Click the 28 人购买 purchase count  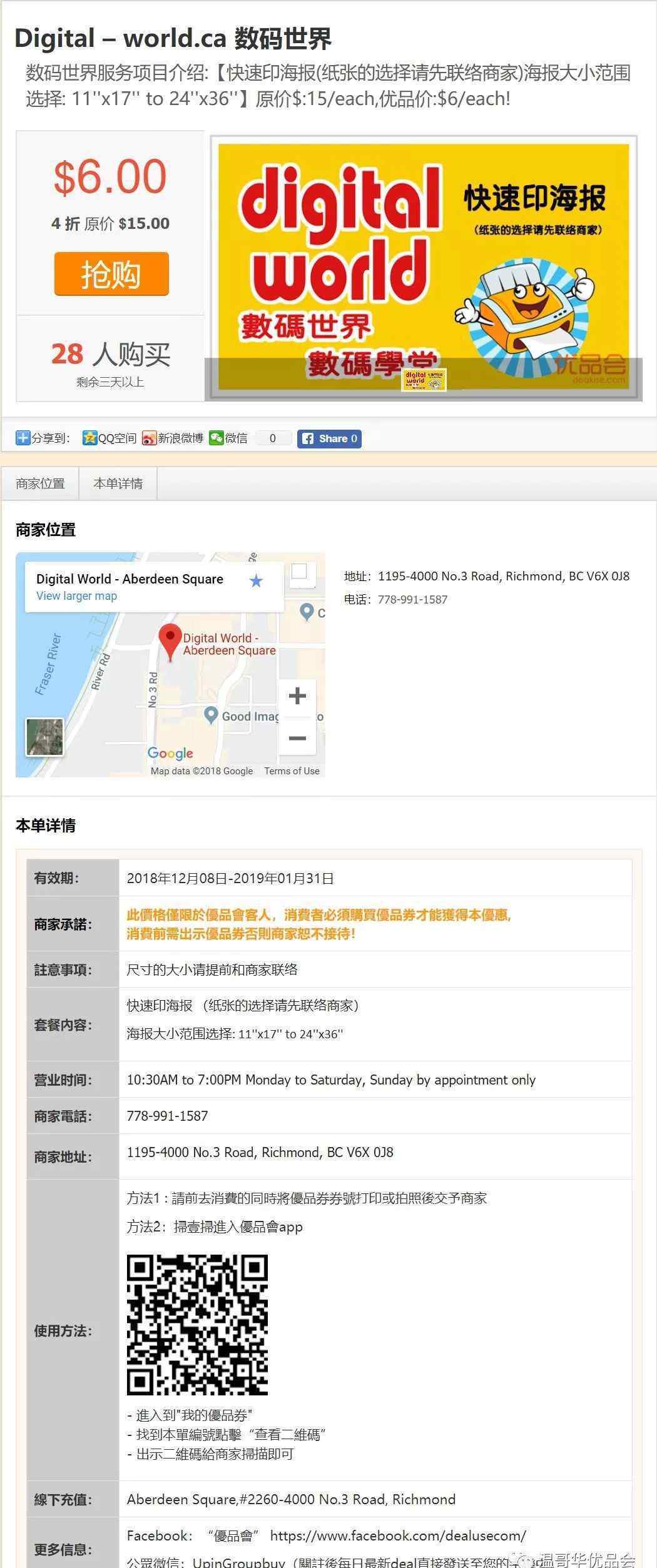(x=111, y=354)
